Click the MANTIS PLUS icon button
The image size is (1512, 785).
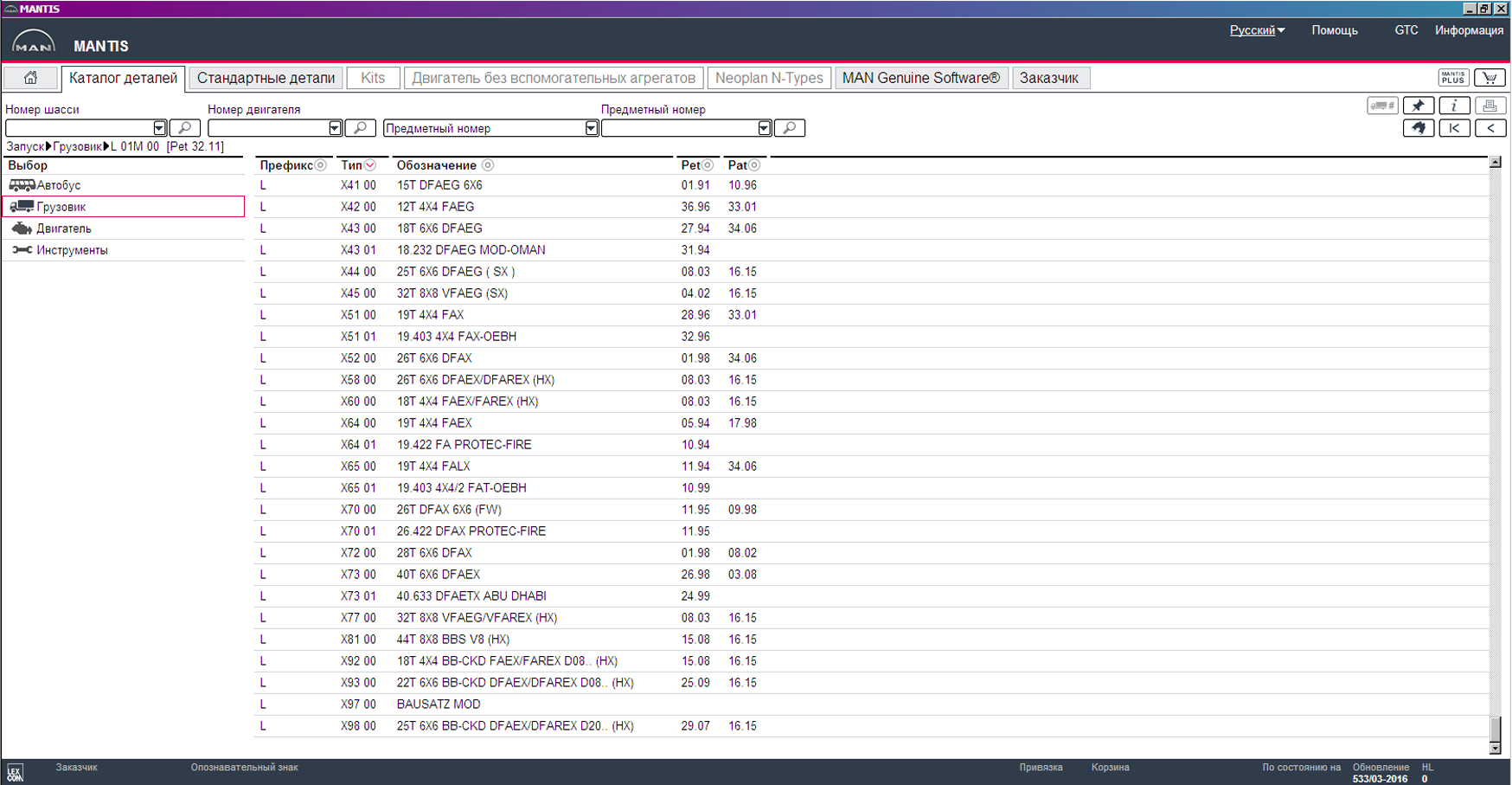click(1453, 78)
